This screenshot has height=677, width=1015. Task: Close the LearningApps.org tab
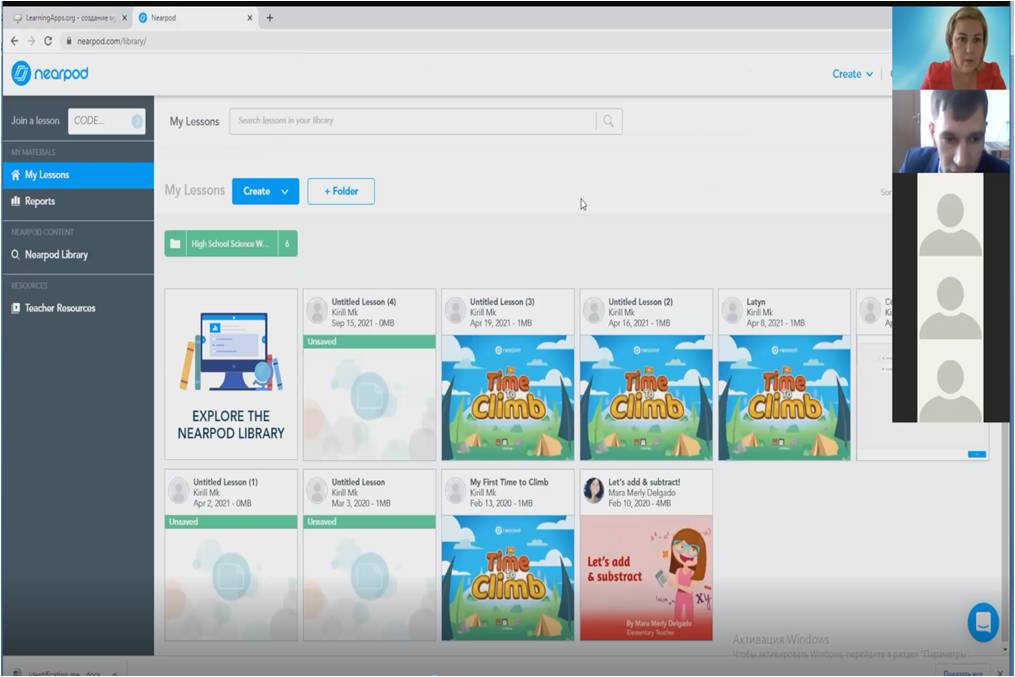point(125,18)
